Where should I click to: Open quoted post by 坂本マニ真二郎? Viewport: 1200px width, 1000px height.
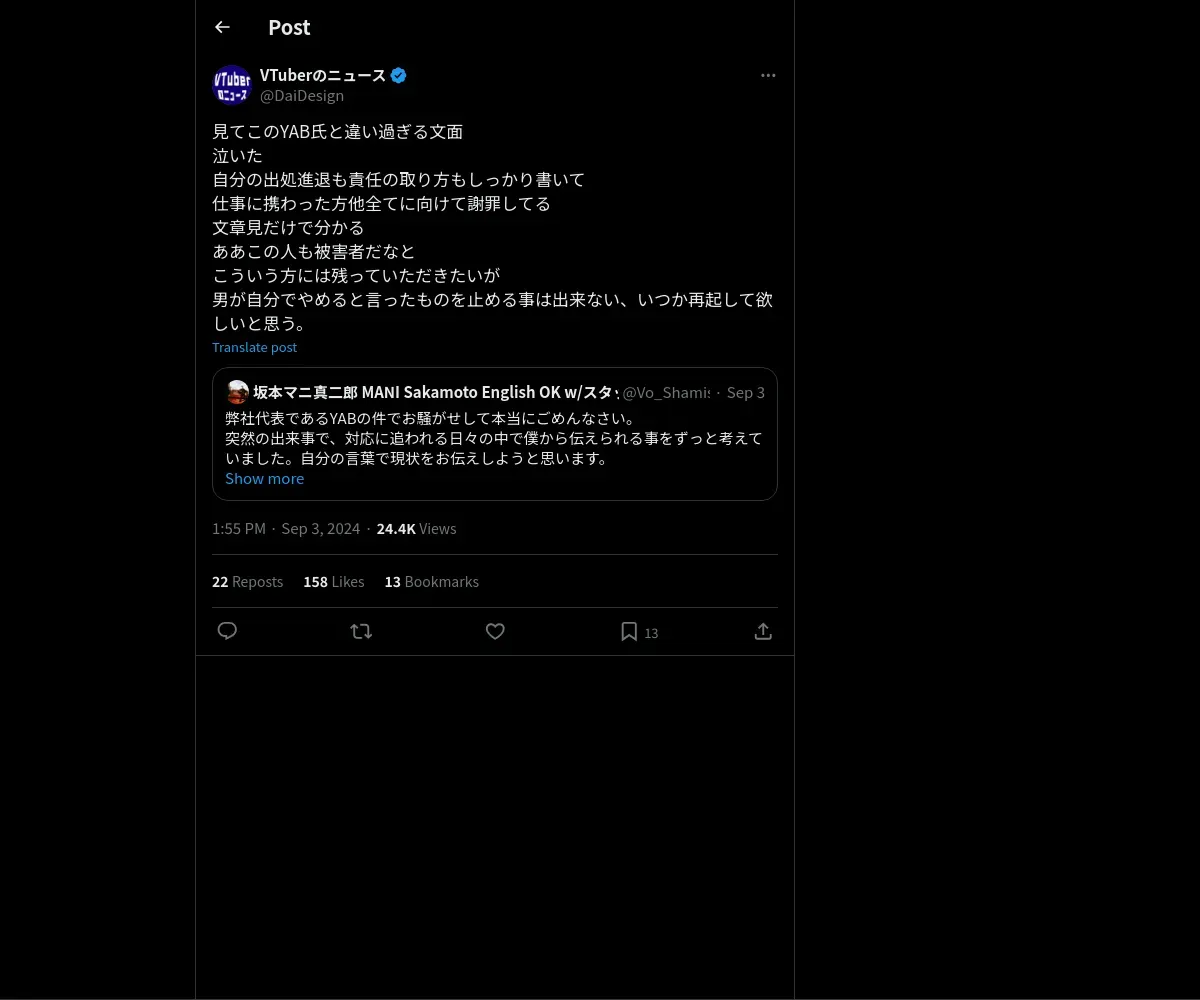495,434
